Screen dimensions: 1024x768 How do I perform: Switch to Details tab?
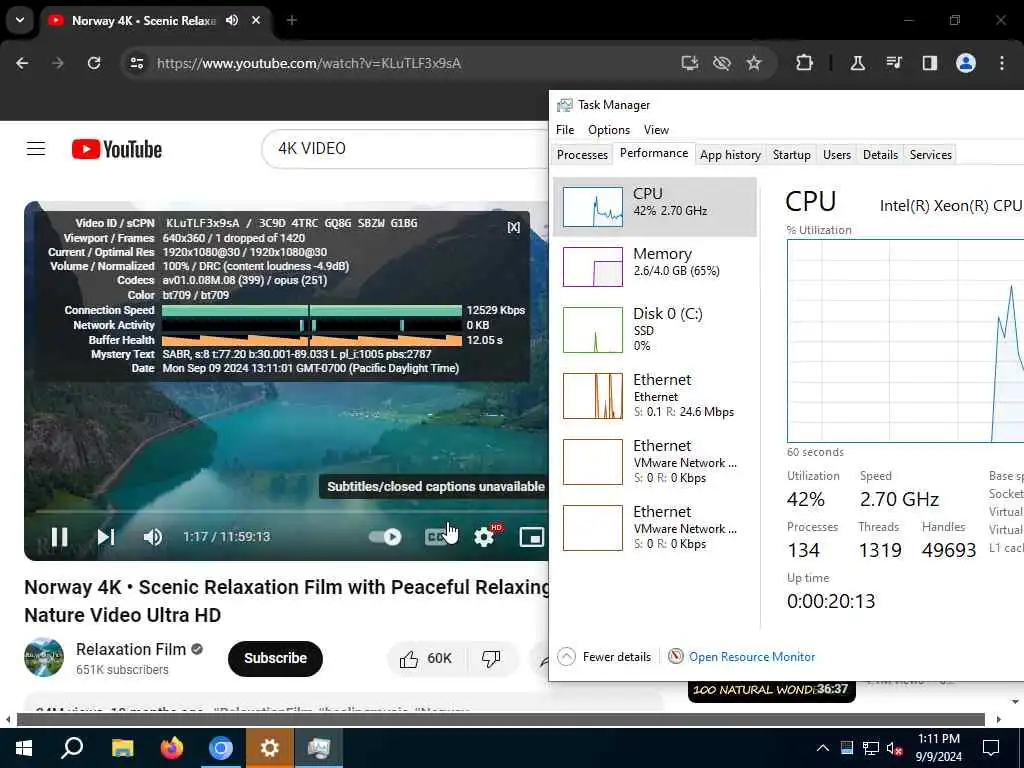(880, 155)
